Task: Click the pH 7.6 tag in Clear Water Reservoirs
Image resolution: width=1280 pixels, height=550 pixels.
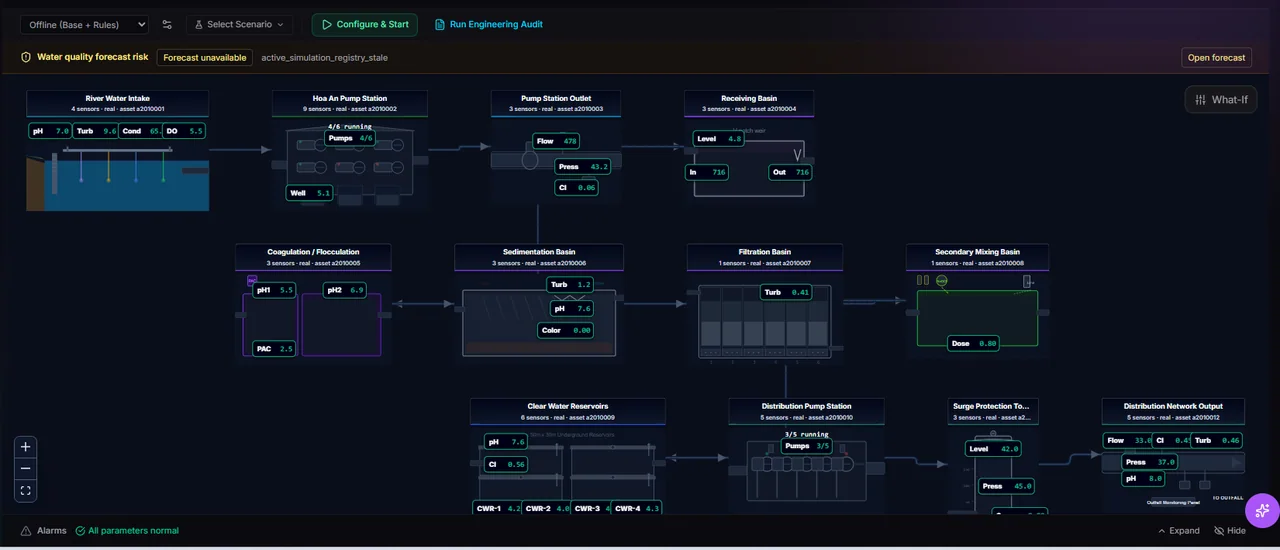Action: [x=506, y=442]
